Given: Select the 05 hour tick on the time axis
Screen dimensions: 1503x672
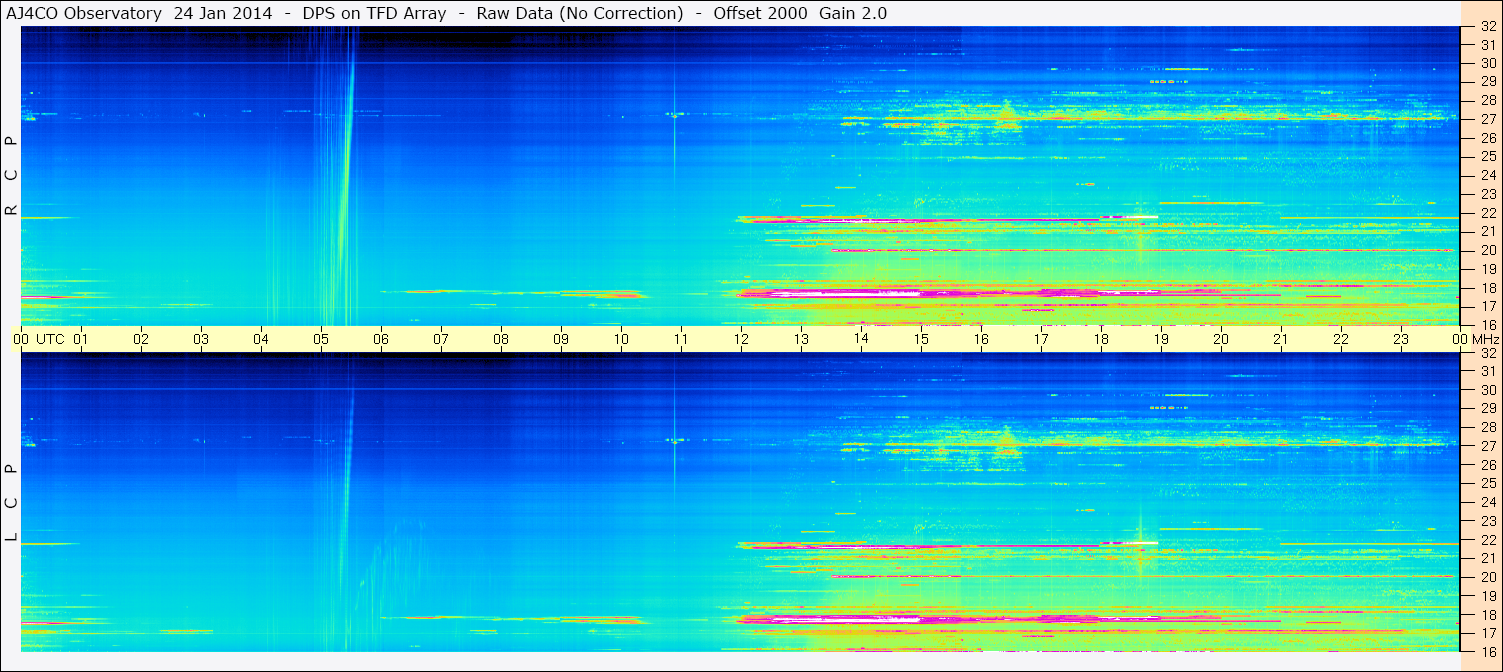Looking at the screenshot, I should tap(321, 340).
